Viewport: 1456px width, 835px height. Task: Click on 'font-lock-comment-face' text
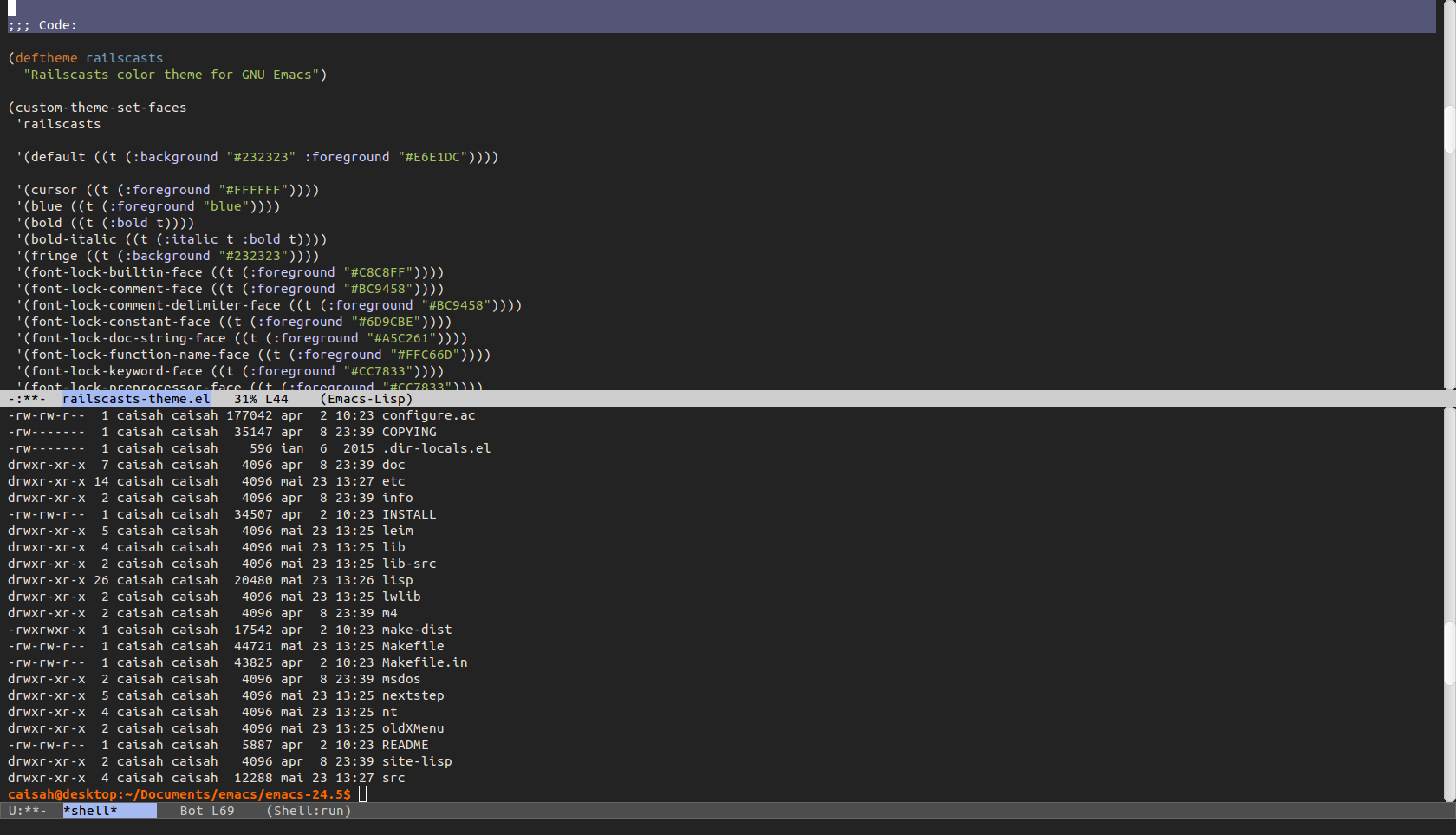117,289
